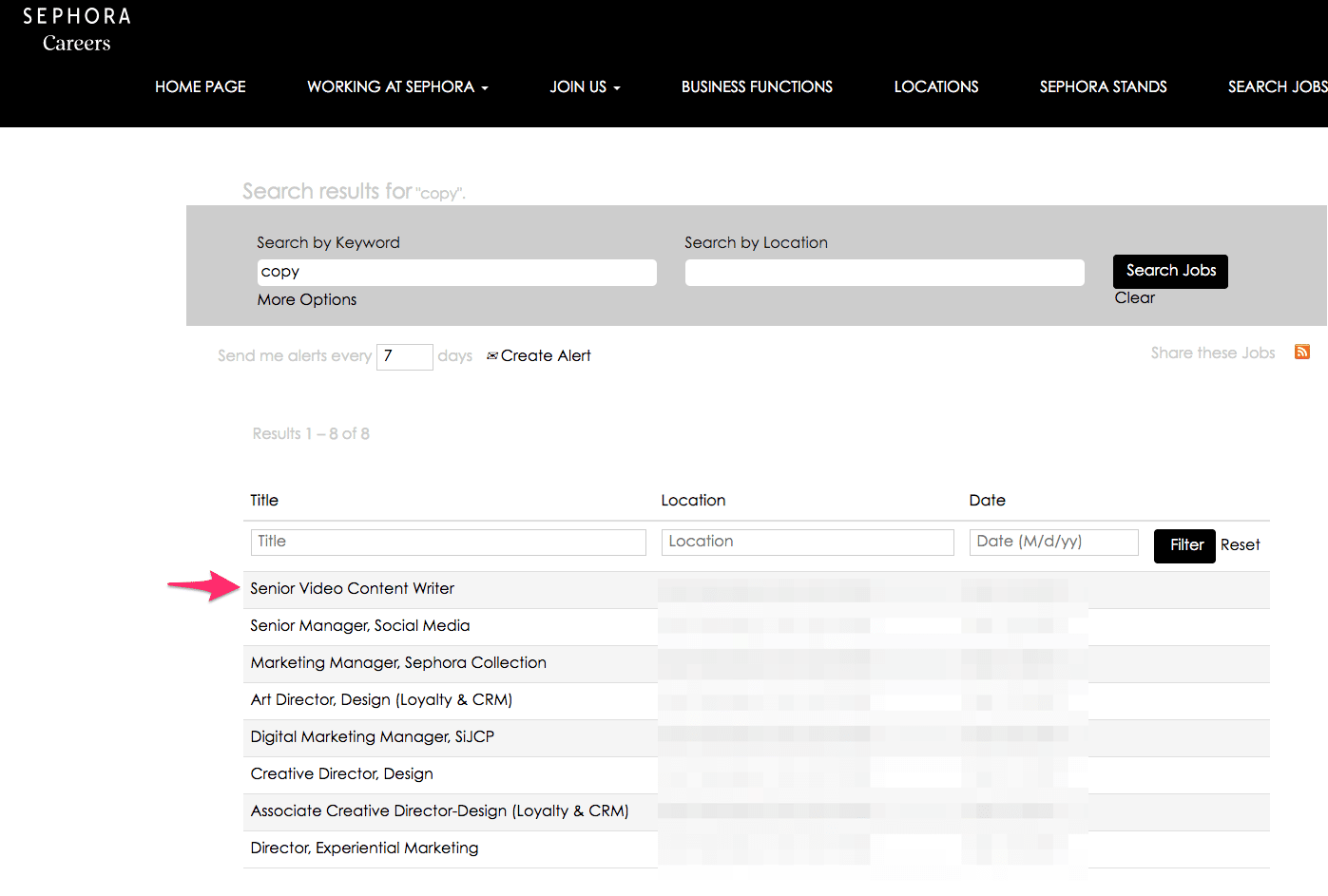Open the Sephora Careers logo
This screenshot has height=896, width=1328.
[77, 29]
